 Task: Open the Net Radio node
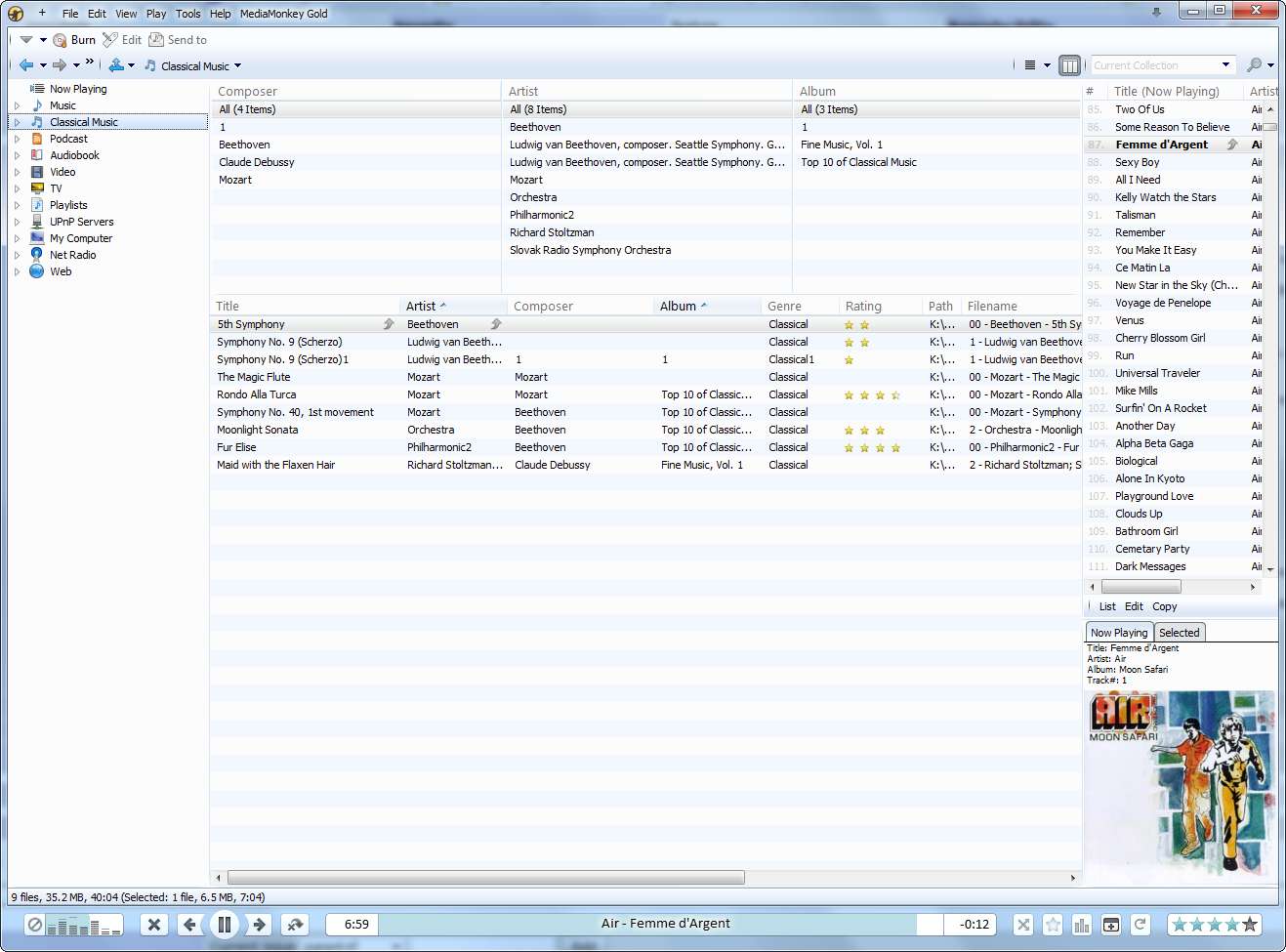point(72,255)
